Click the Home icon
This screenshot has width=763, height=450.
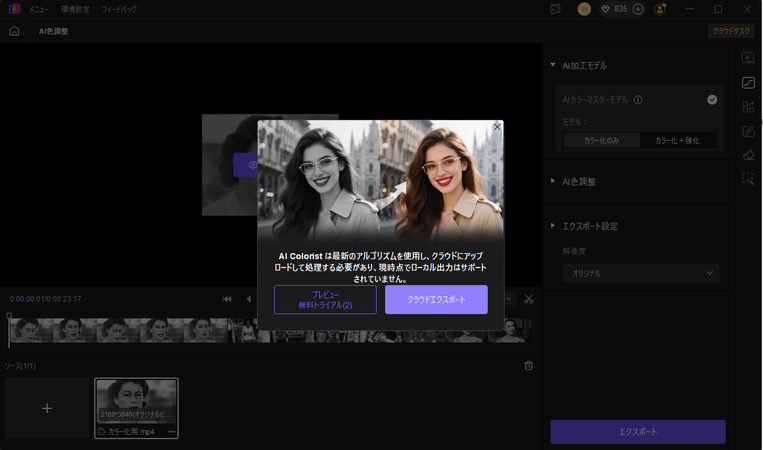(14, 31)
